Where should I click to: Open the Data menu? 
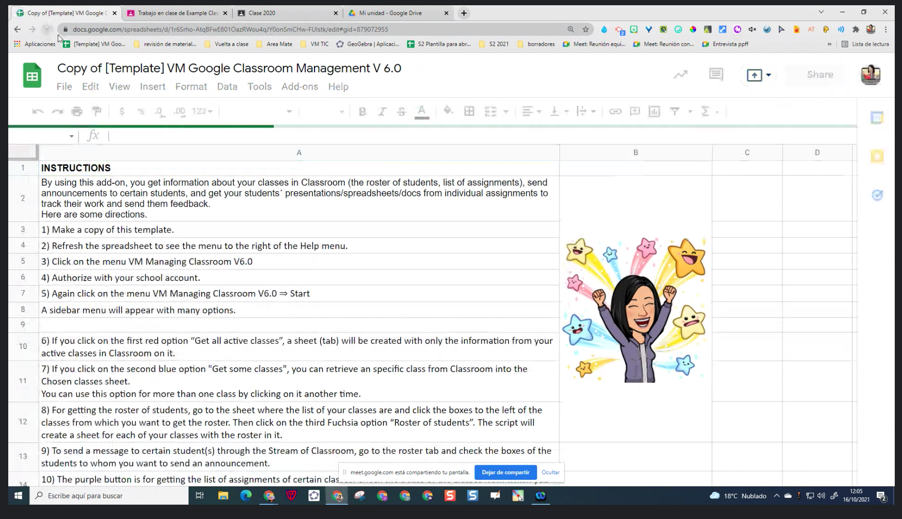227,86
